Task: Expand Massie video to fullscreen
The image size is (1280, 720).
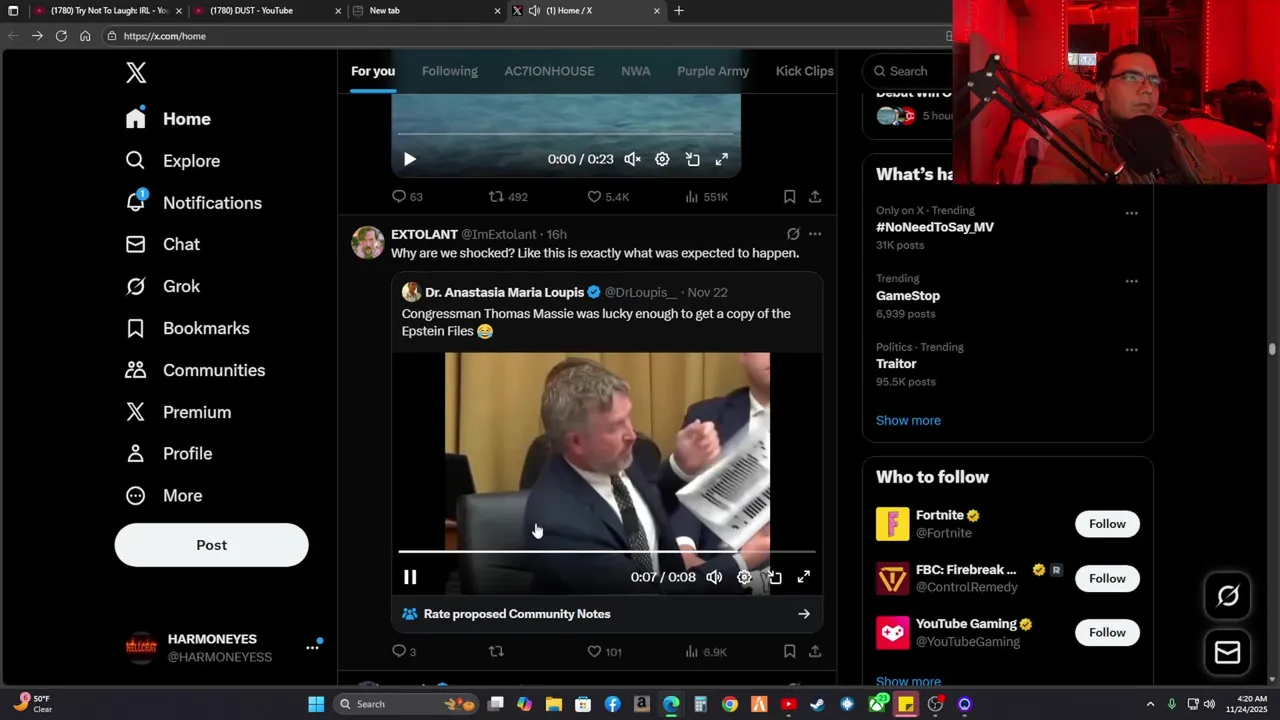Action: coord(803,577)
